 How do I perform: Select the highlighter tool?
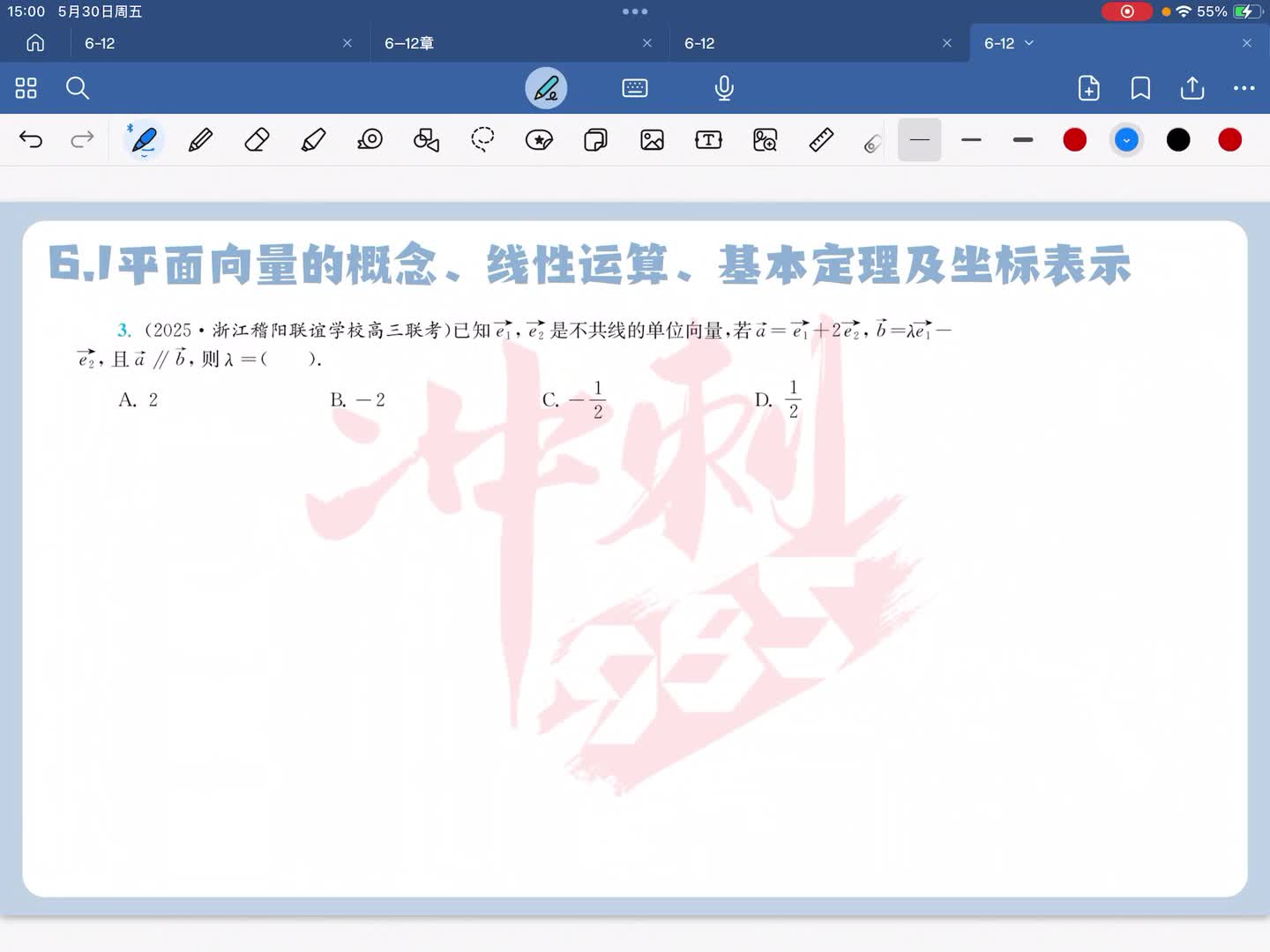click(x=313, y=140)
